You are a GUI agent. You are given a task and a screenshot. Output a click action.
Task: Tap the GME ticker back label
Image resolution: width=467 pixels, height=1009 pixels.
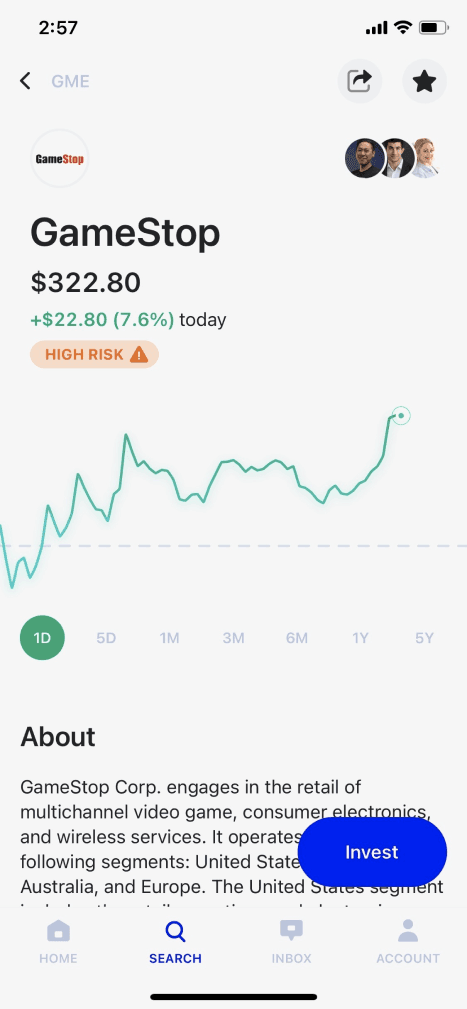pos(70,82)
